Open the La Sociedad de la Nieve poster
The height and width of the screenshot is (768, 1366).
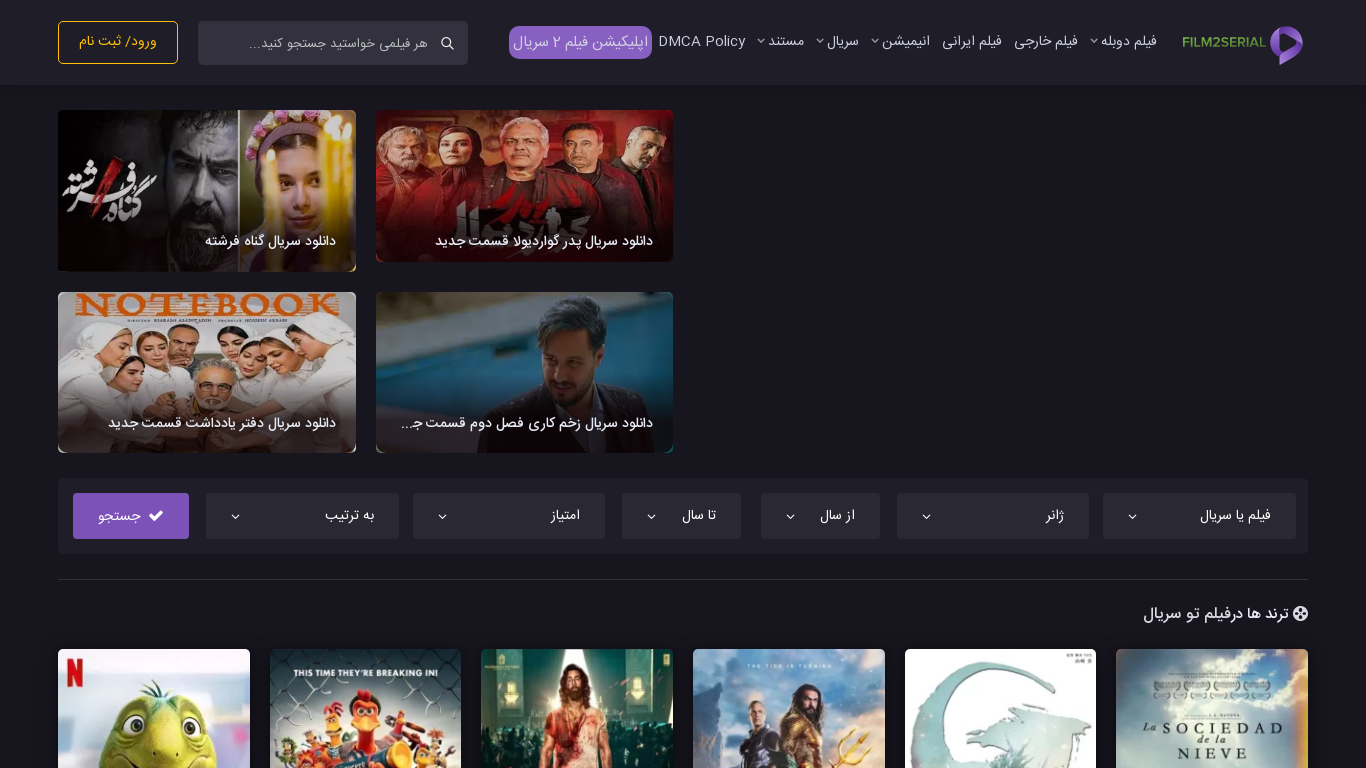pos(1212,708)
